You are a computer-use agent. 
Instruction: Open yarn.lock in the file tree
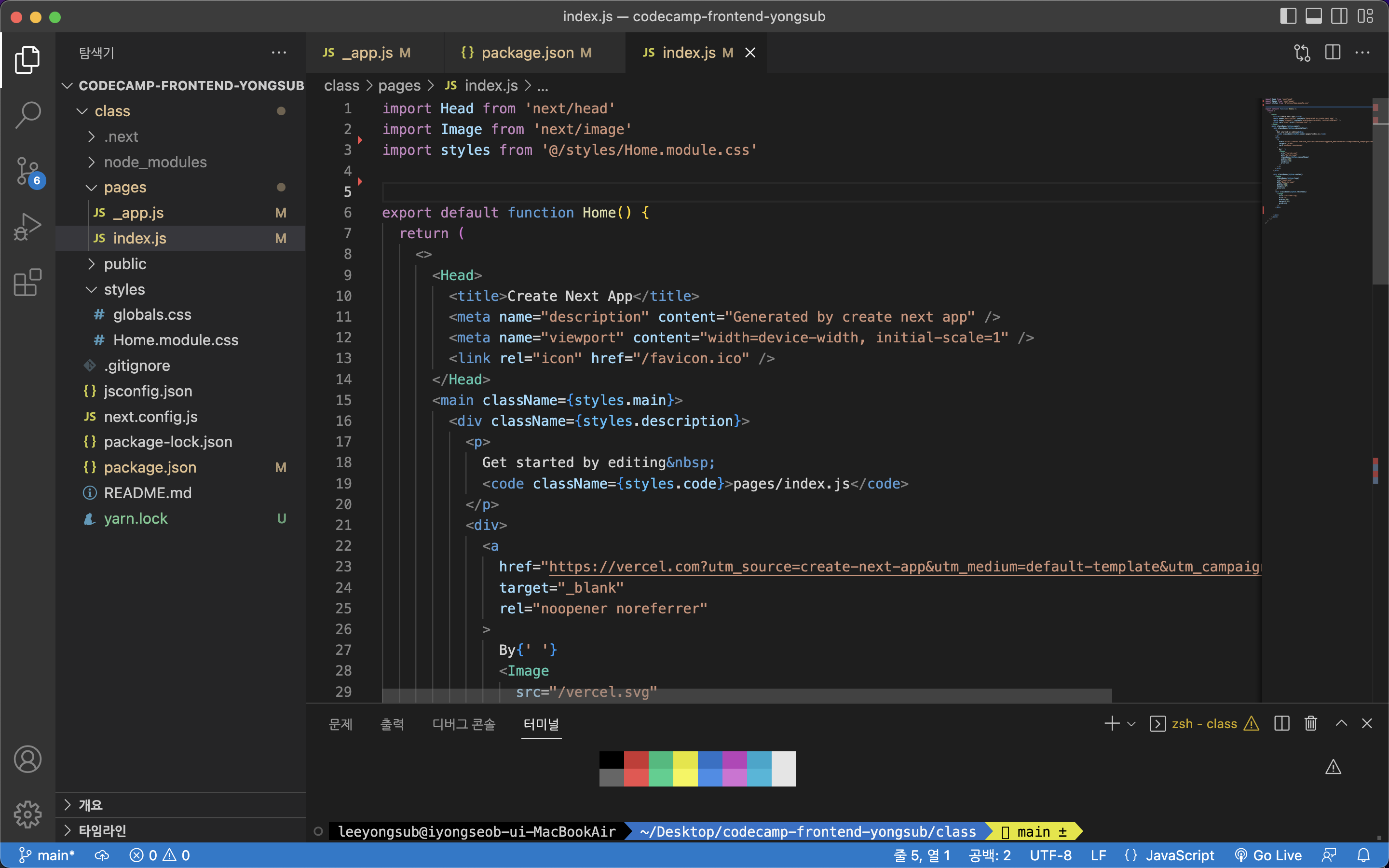click(x=180, y=518)
